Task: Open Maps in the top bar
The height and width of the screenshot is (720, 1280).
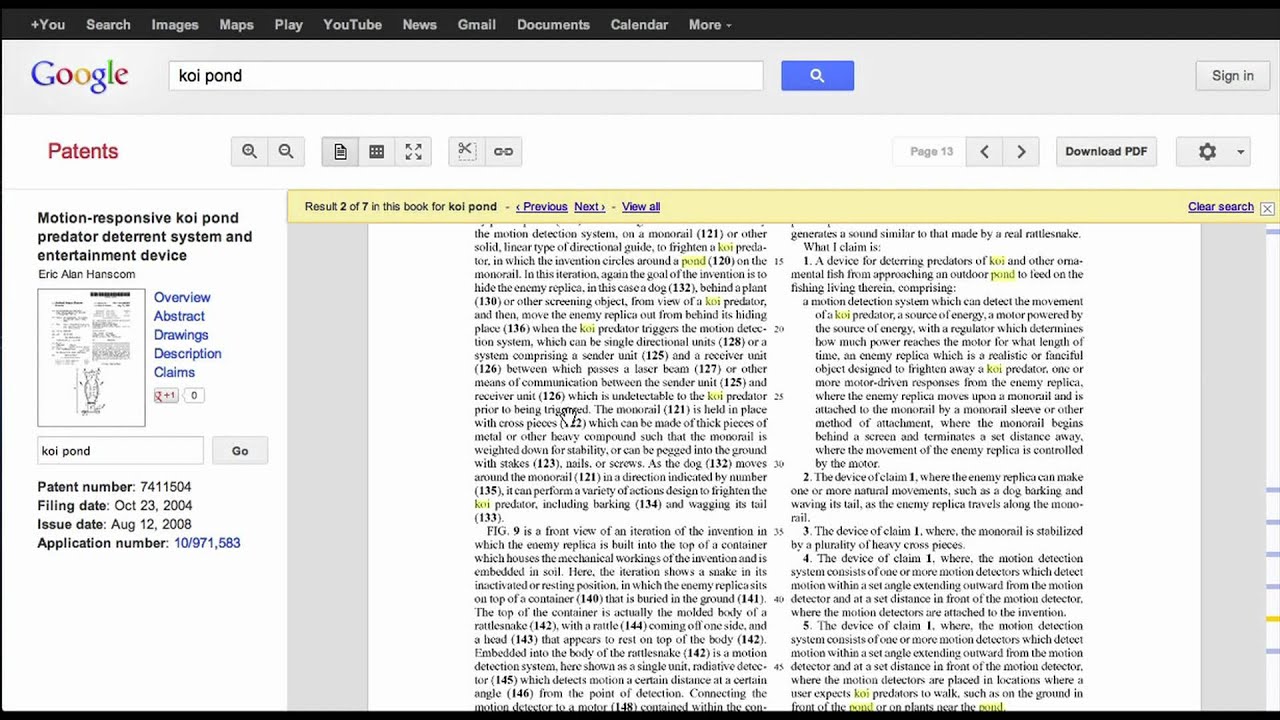Action: 236,24
